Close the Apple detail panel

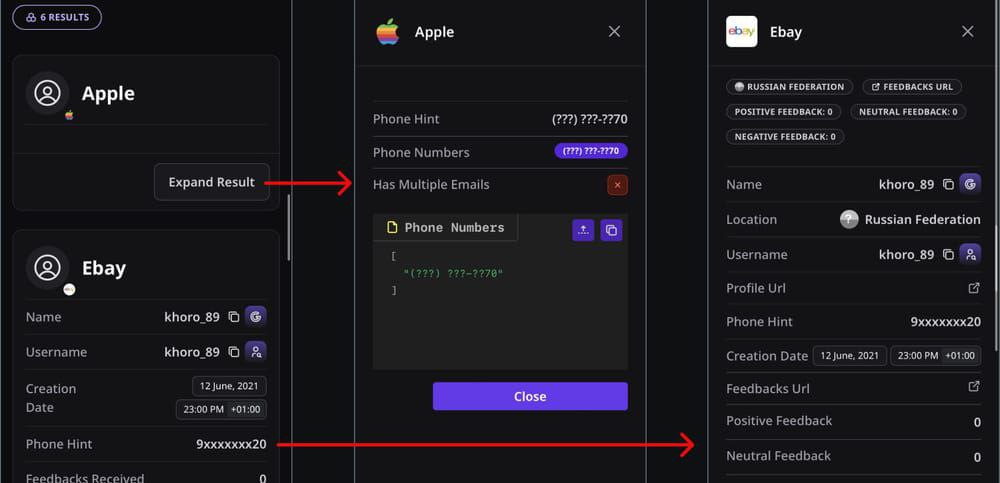click(x=614, y=32)
